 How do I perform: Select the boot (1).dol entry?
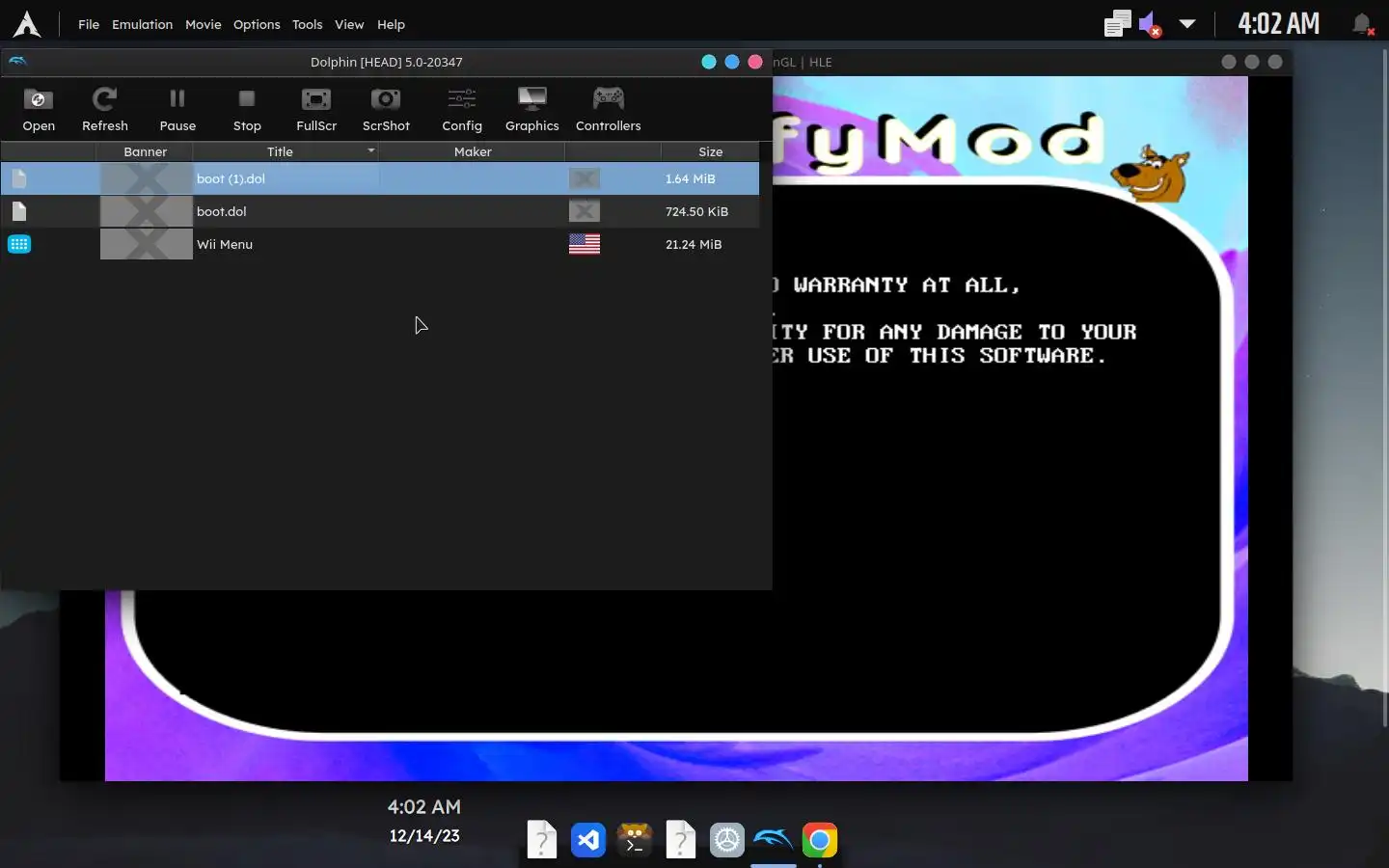pos(380,178)
